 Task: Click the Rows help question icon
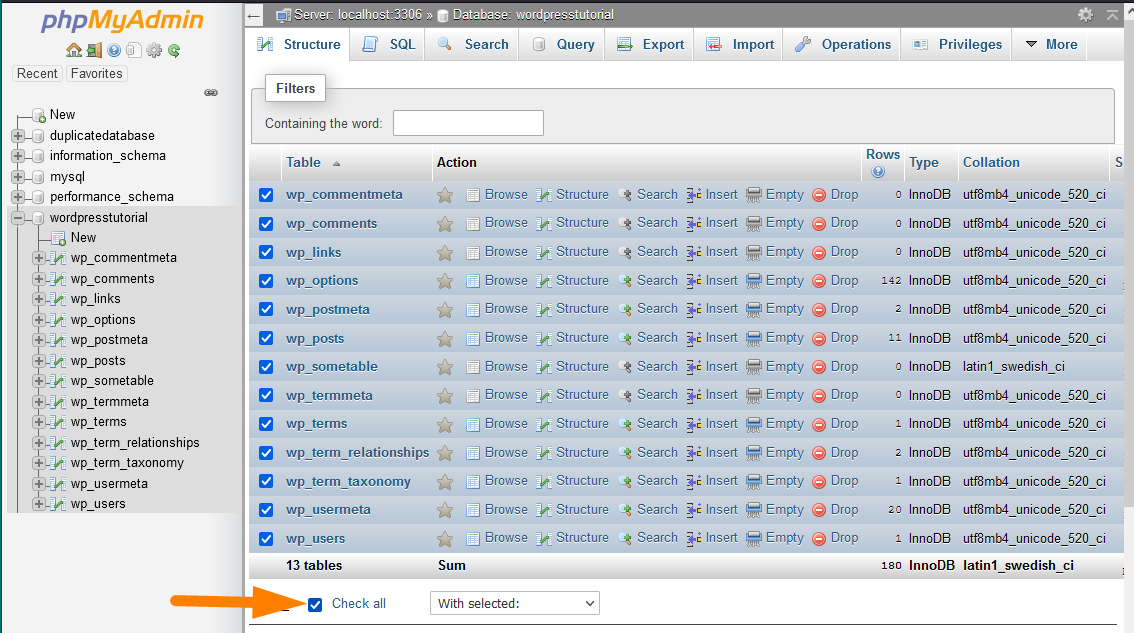(x=878, y=171)
